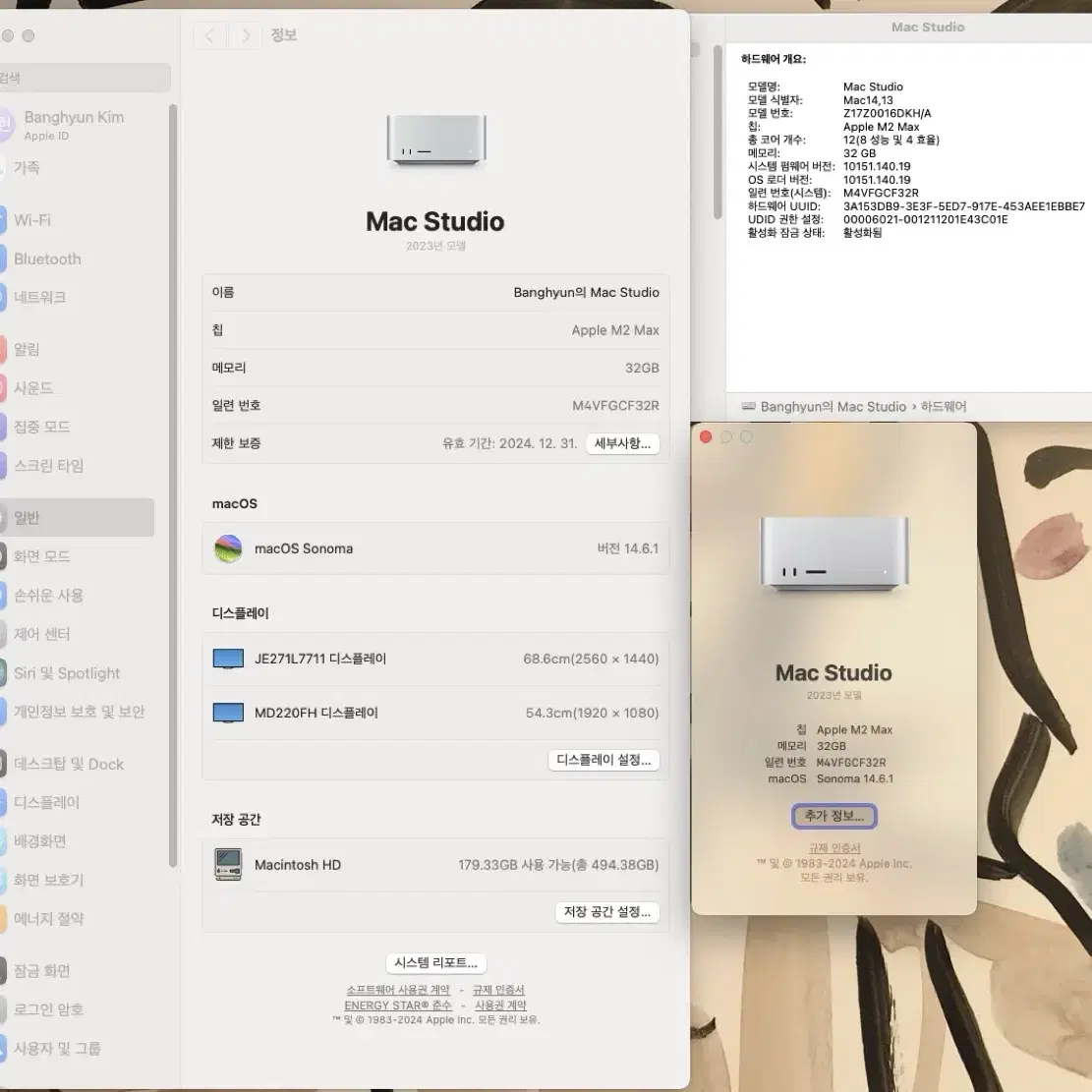Open 화면 보호기 in the sidebar
Image resolution: width=1092 pixels, height=1092 pixels.
tap(49, 881)
